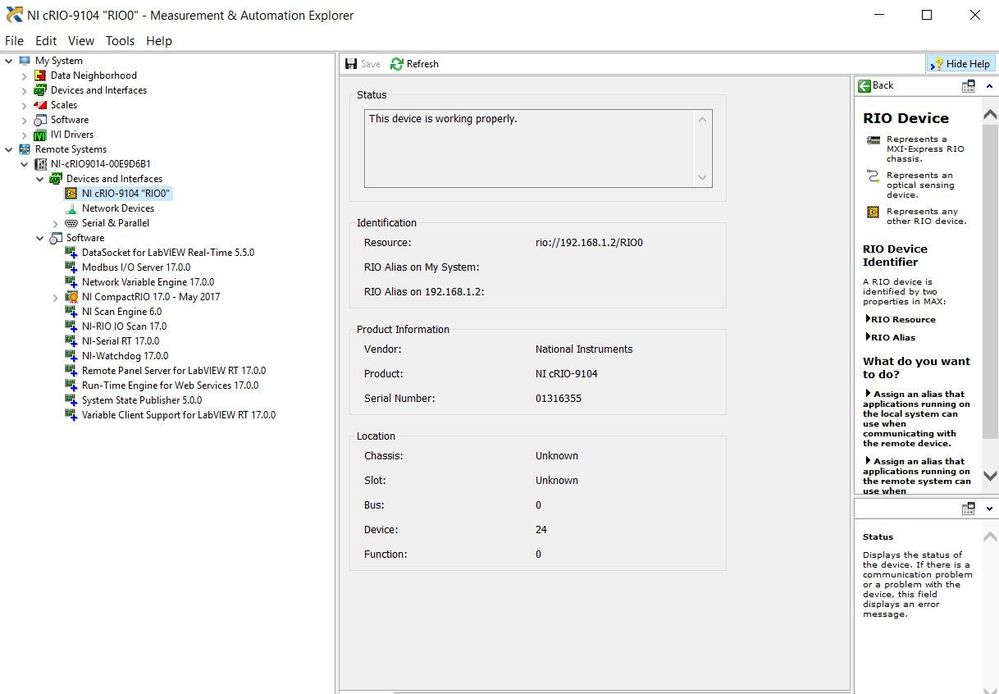Click the System State Publisher 5.0.0 icon
This screenshot has height=694, width=999.
[71, 400]
